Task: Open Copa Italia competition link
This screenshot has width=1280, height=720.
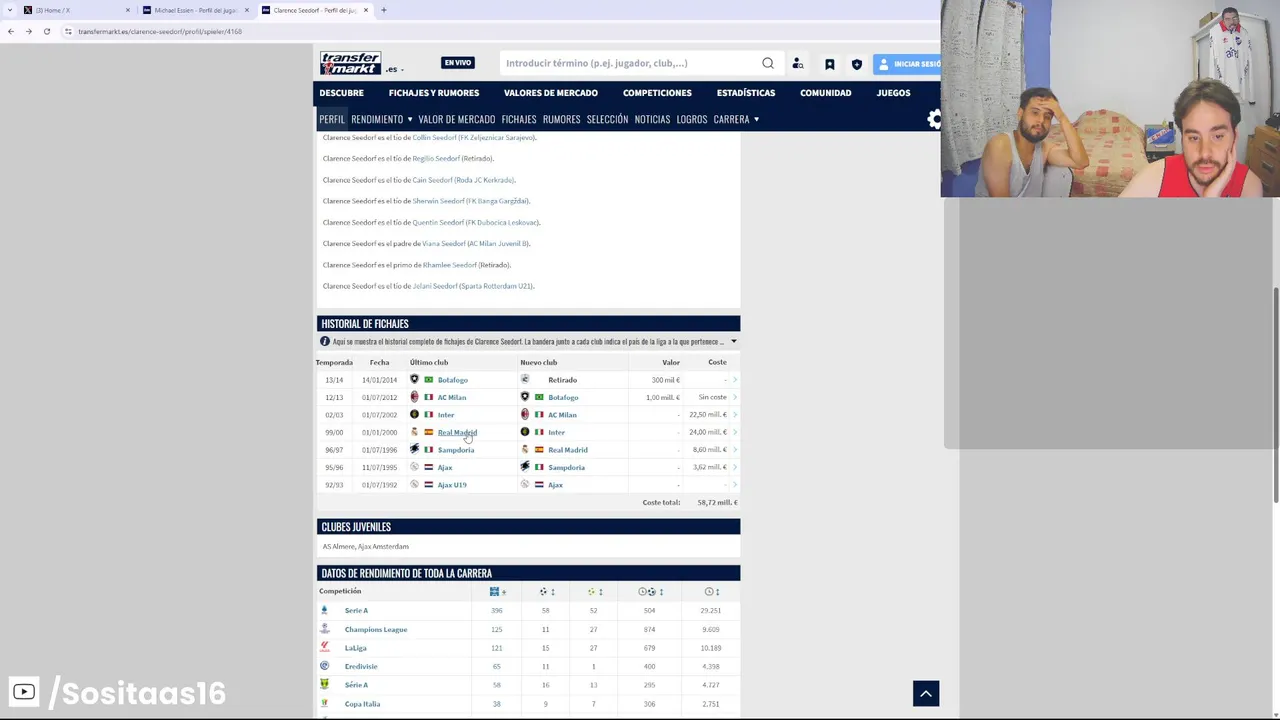Action: [362, 704]
